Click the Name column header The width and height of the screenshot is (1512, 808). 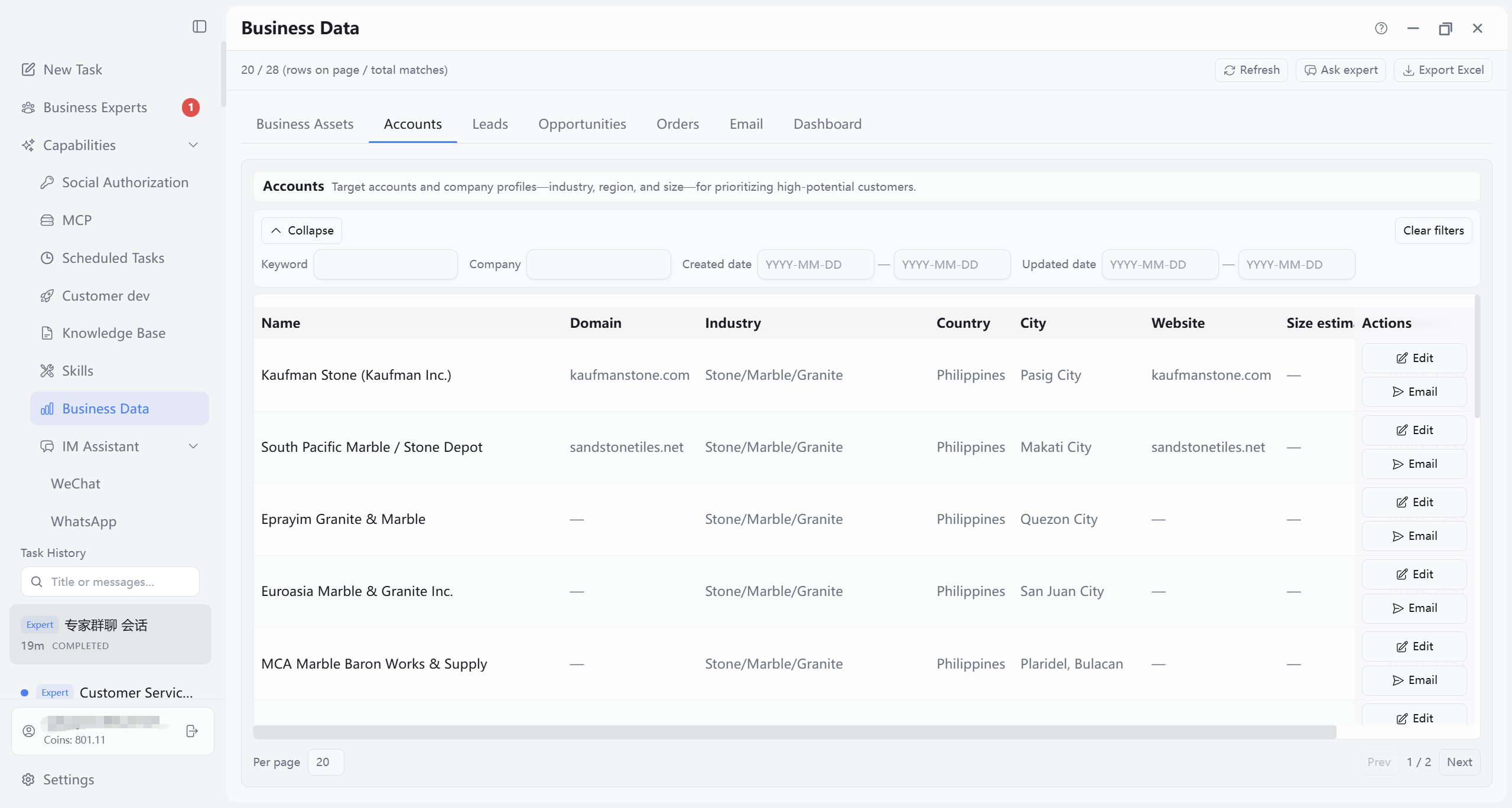click(x=281, y=323)
